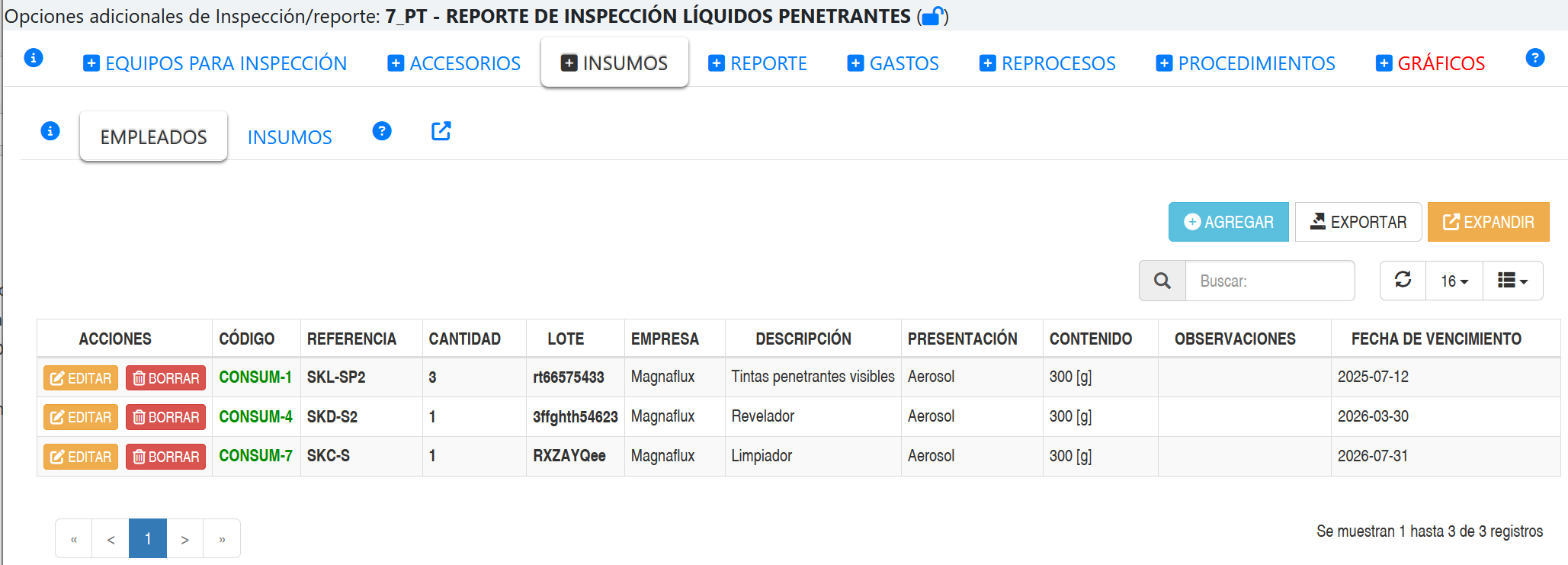The image size is (1568, 565).
Task: Open the 16 rows-per-page dropdown
Action: pos(1454,281)
